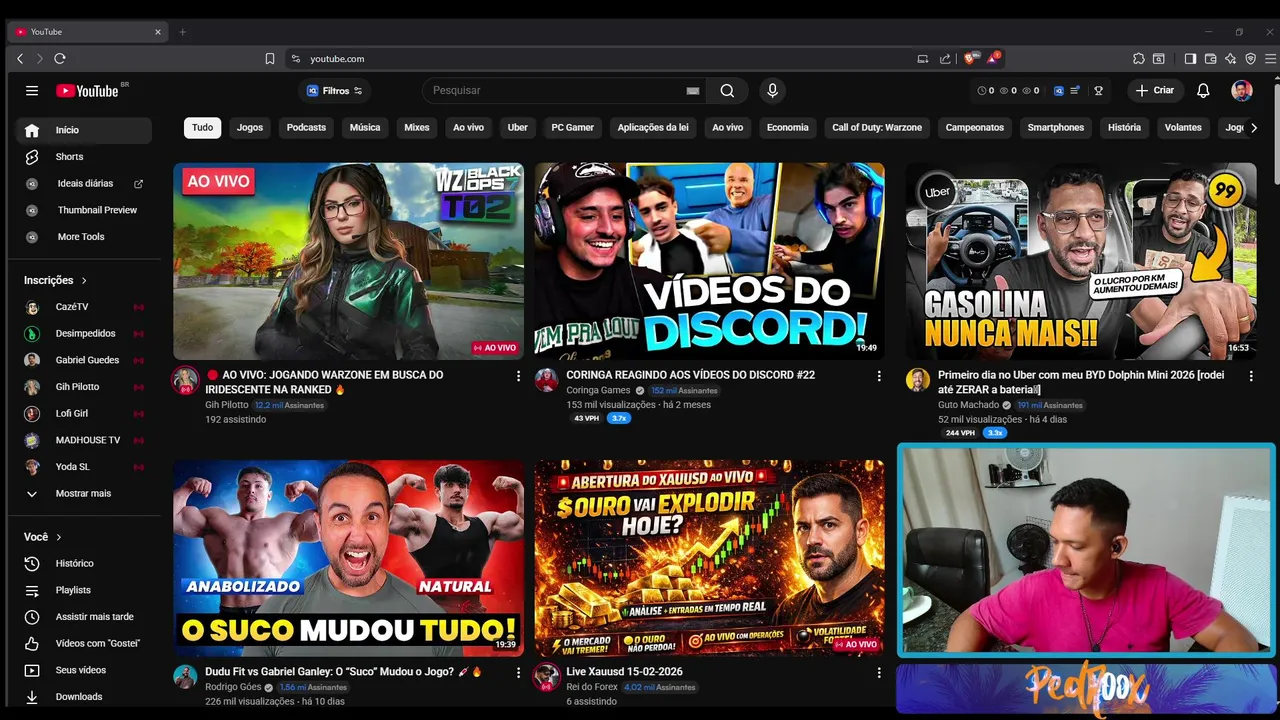Open options for BYD Dolphin Uber video
1280x720 pixels.
click(x=1250, y=376)
